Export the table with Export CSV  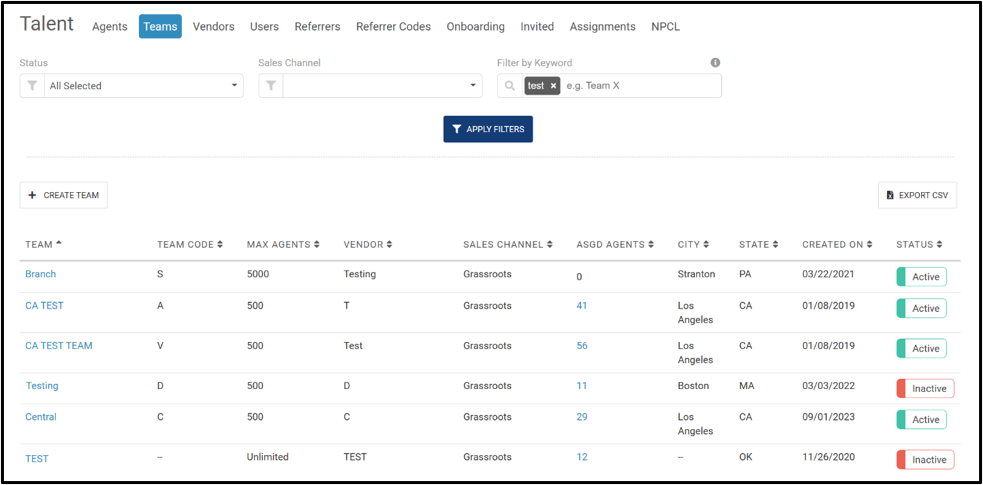[917, 195]
